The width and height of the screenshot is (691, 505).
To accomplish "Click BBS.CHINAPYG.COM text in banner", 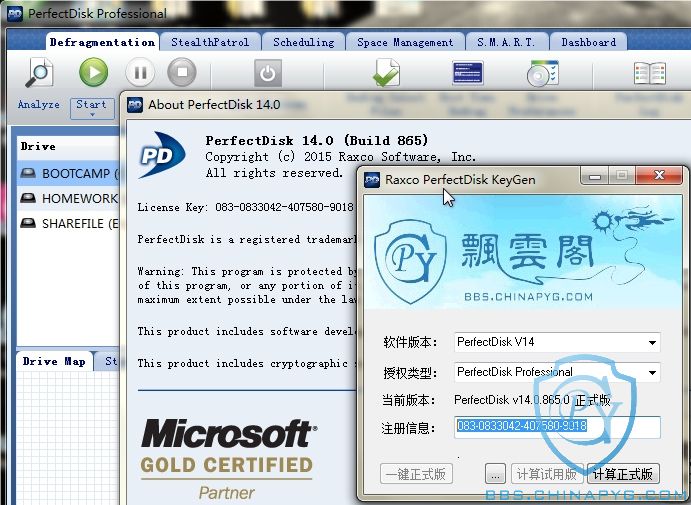I will point(528,297).
